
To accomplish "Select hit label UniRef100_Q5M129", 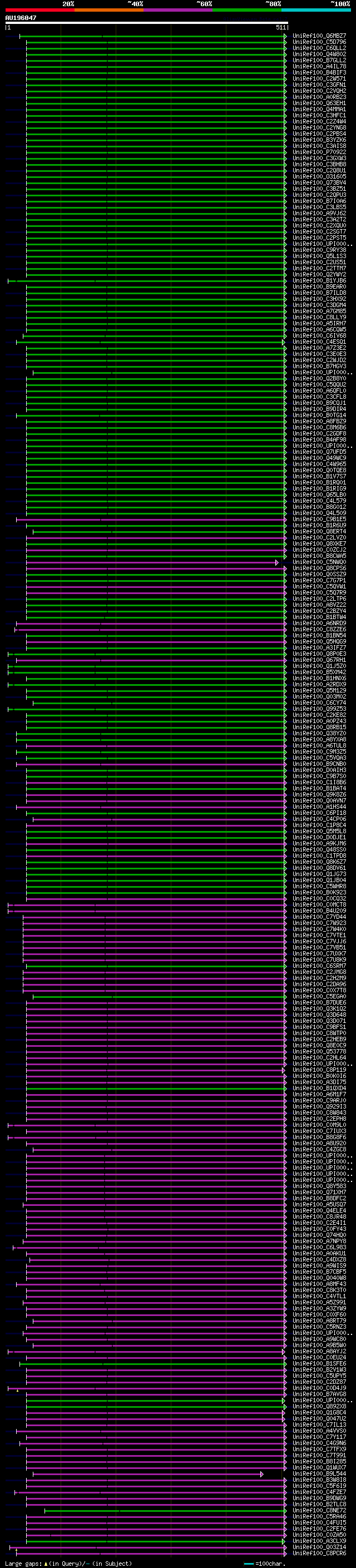I will (319, 690).
